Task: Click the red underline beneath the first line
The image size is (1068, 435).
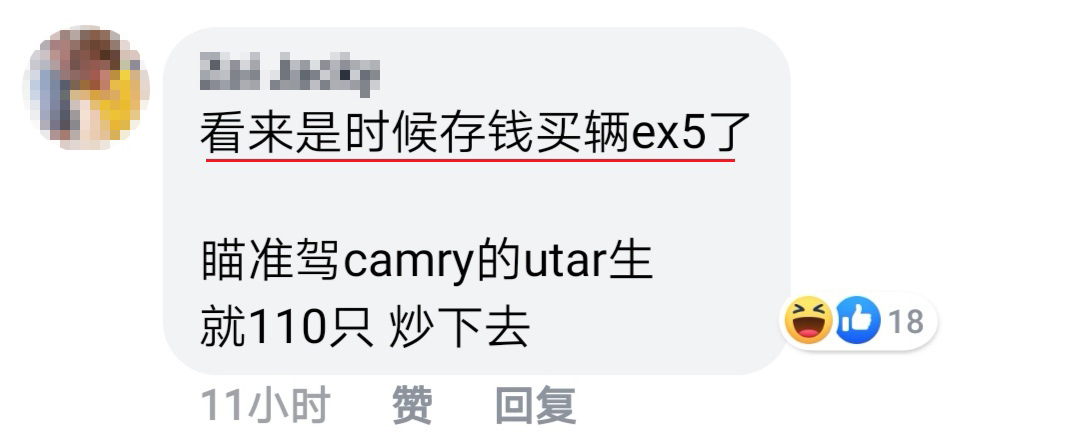Action: click(471, 161)
